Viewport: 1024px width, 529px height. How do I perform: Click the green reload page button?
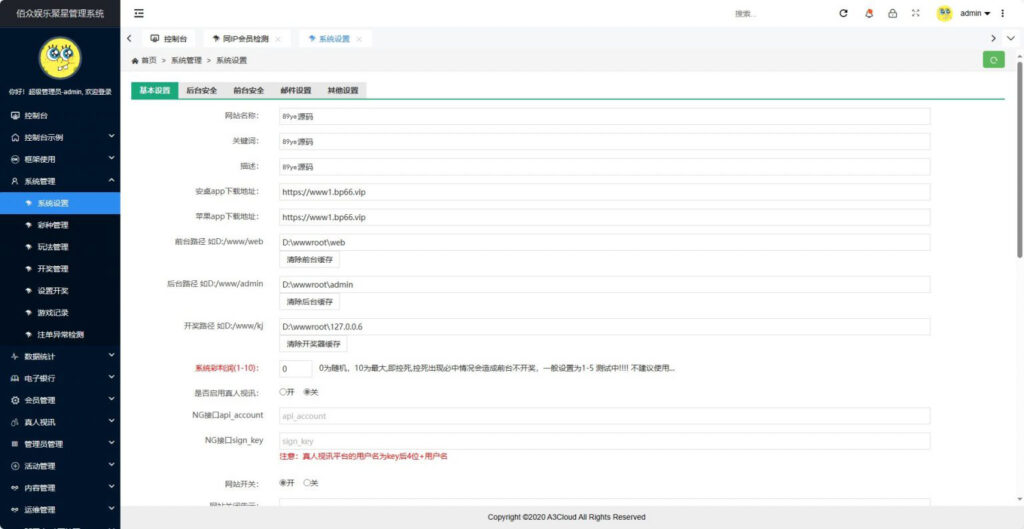pyautogui.click(x=993, y=60)
